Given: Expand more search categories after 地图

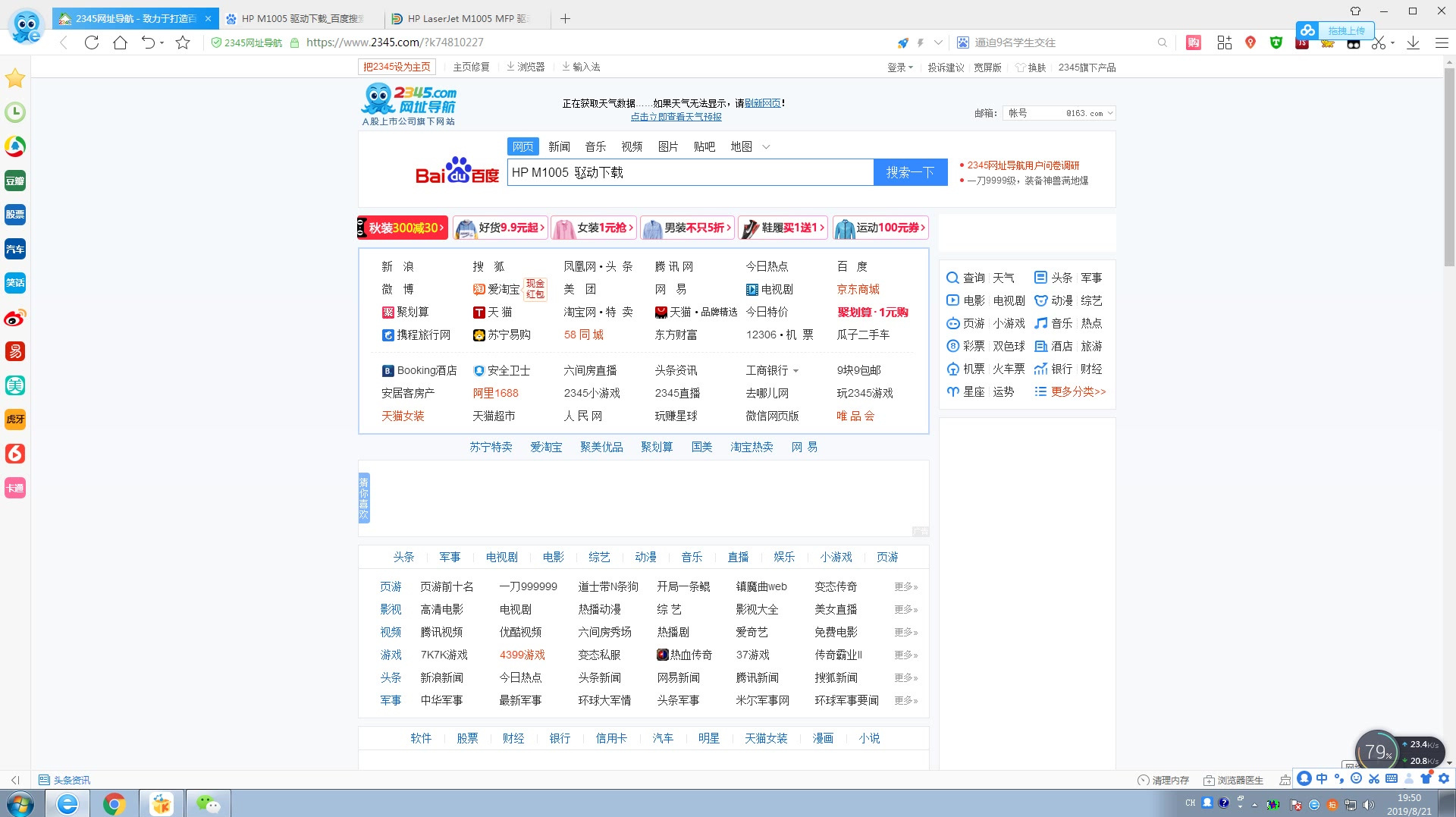Looking at the screenshot, I should pos(766,146).
